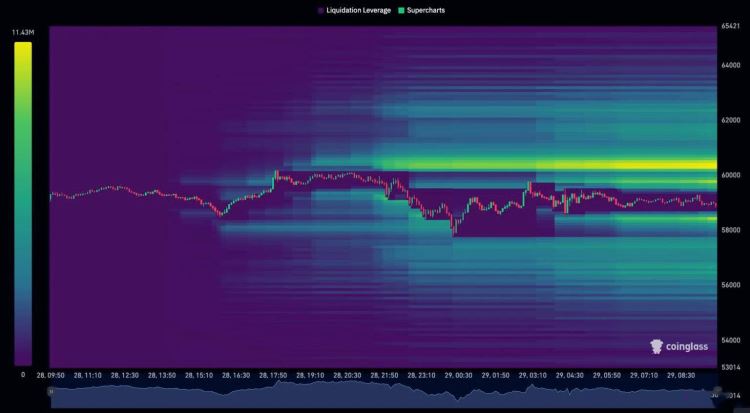Image resolution: width=750 pixels, height=413 pixels.
Task: Click the purple Liquidation Leverage legend marker
Action: point(321,11)
